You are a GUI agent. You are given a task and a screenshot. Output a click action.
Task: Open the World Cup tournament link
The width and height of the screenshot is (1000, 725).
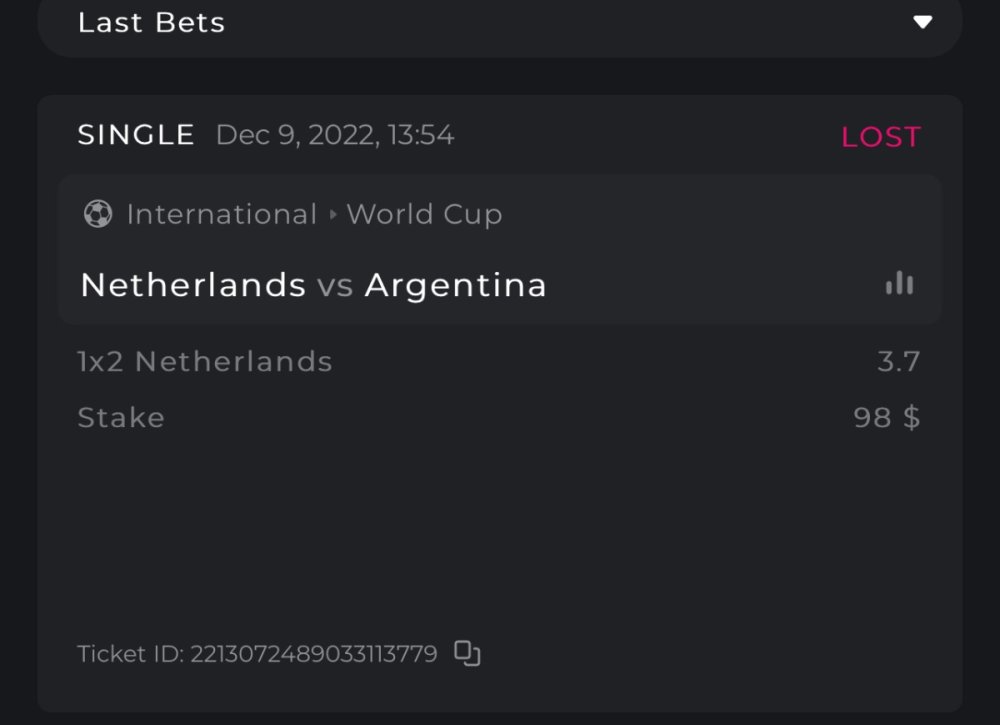[424, 214]
